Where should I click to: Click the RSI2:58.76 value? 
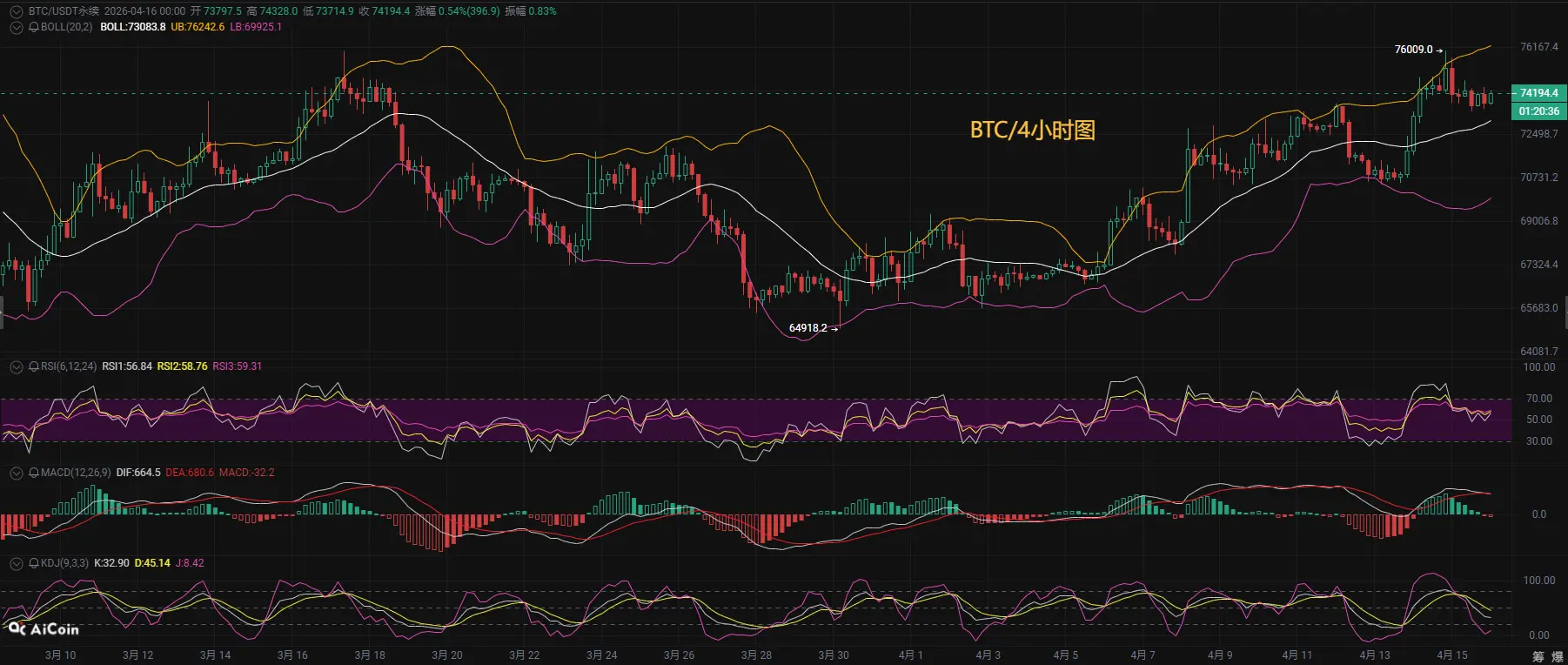click(183, 366)
